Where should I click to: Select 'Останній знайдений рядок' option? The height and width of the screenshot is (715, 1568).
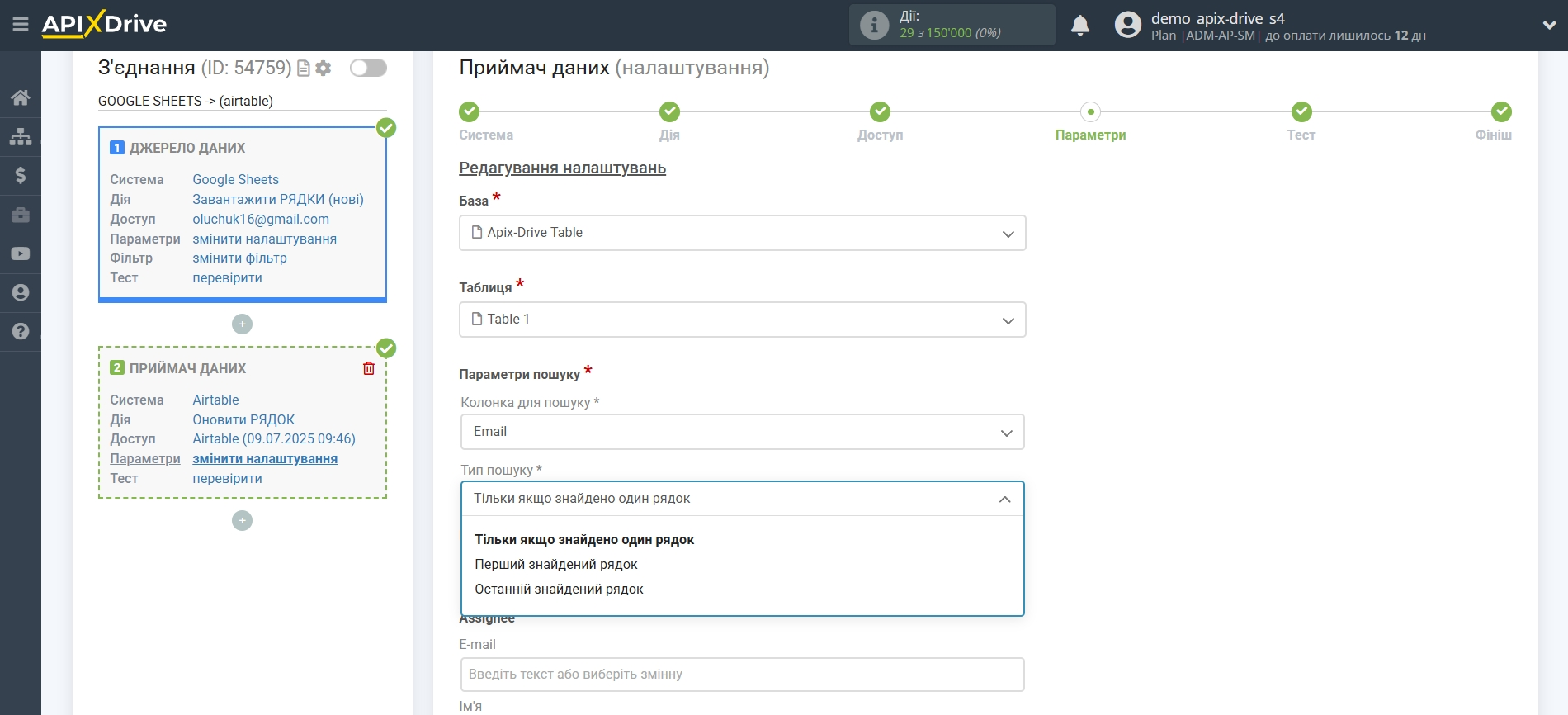click(x=559, y=590)
